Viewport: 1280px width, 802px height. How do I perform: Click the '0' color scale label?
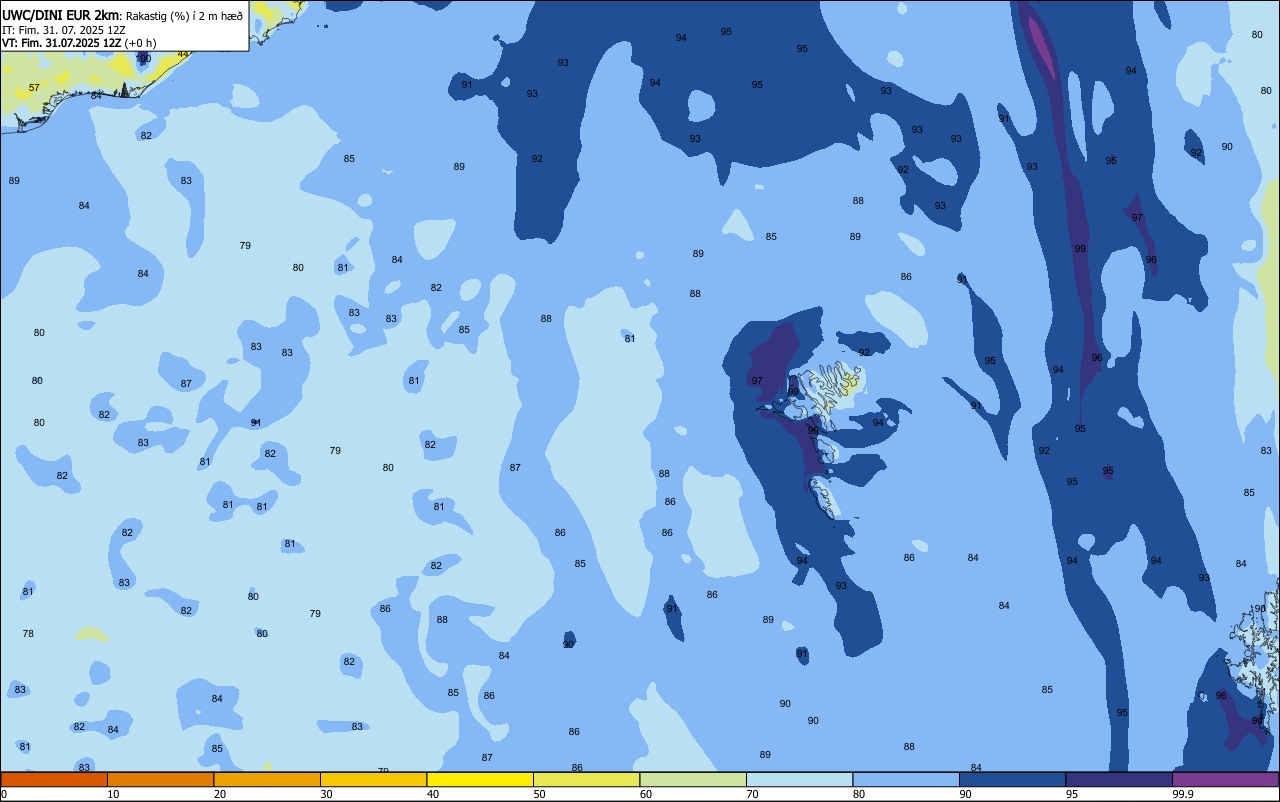tap(4, 794)
